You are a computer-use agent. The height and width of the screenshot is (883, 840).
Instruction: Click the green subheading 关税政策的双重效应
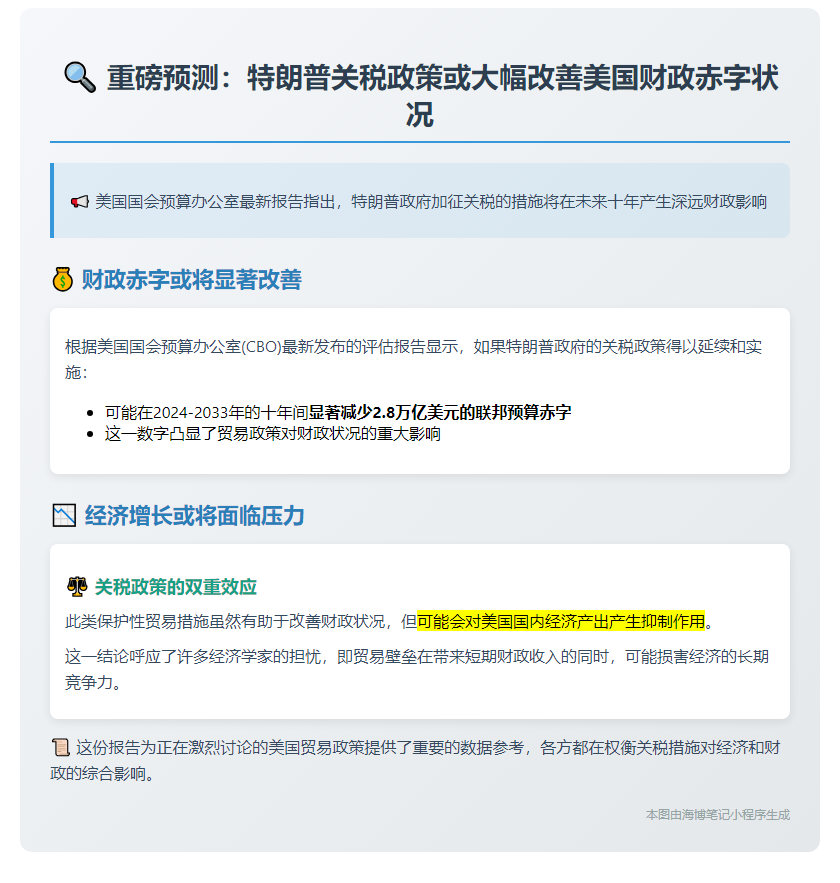176,587
